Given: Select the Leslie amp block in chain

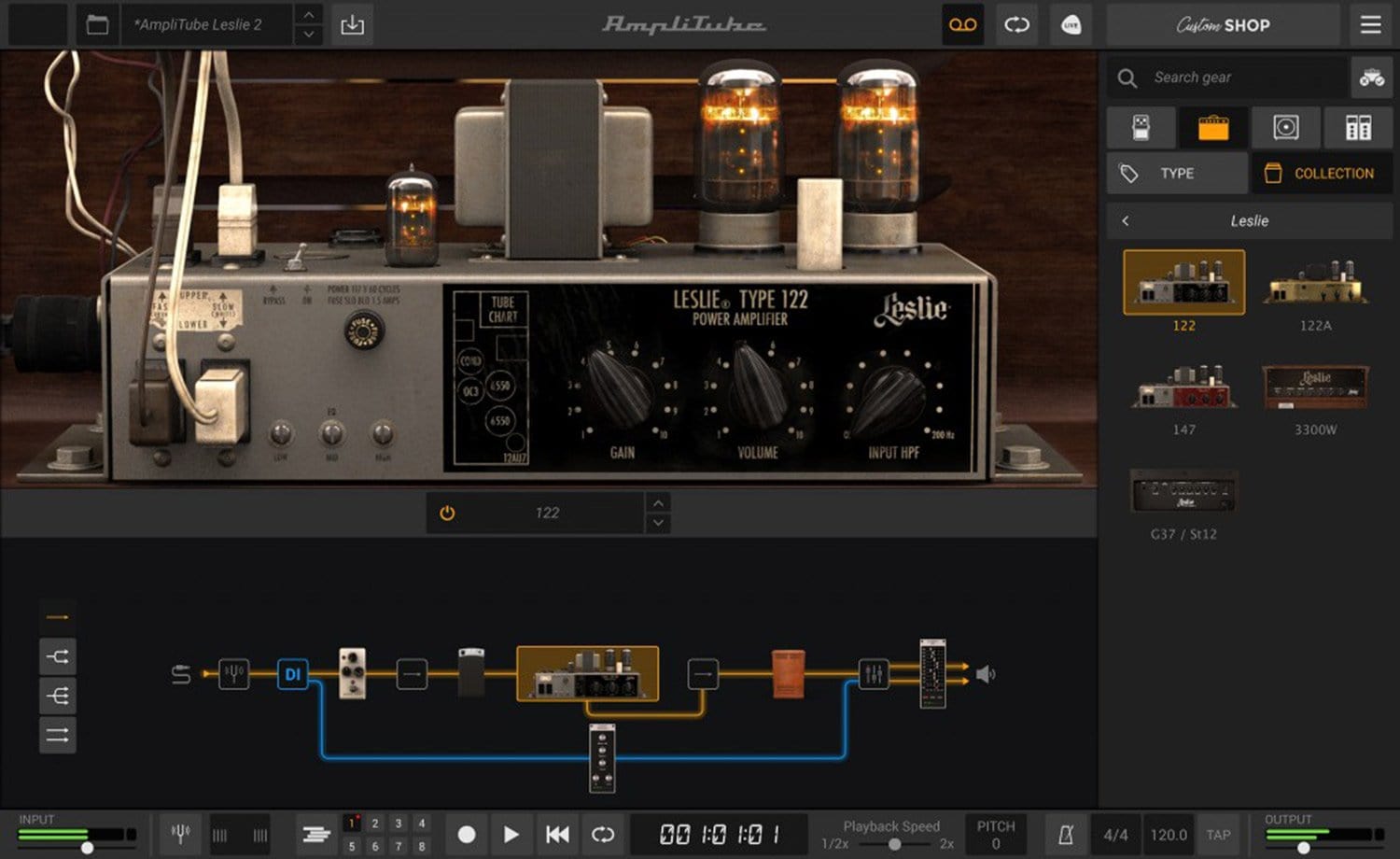Looking at the screenshot, I should (x=587, y=673).
